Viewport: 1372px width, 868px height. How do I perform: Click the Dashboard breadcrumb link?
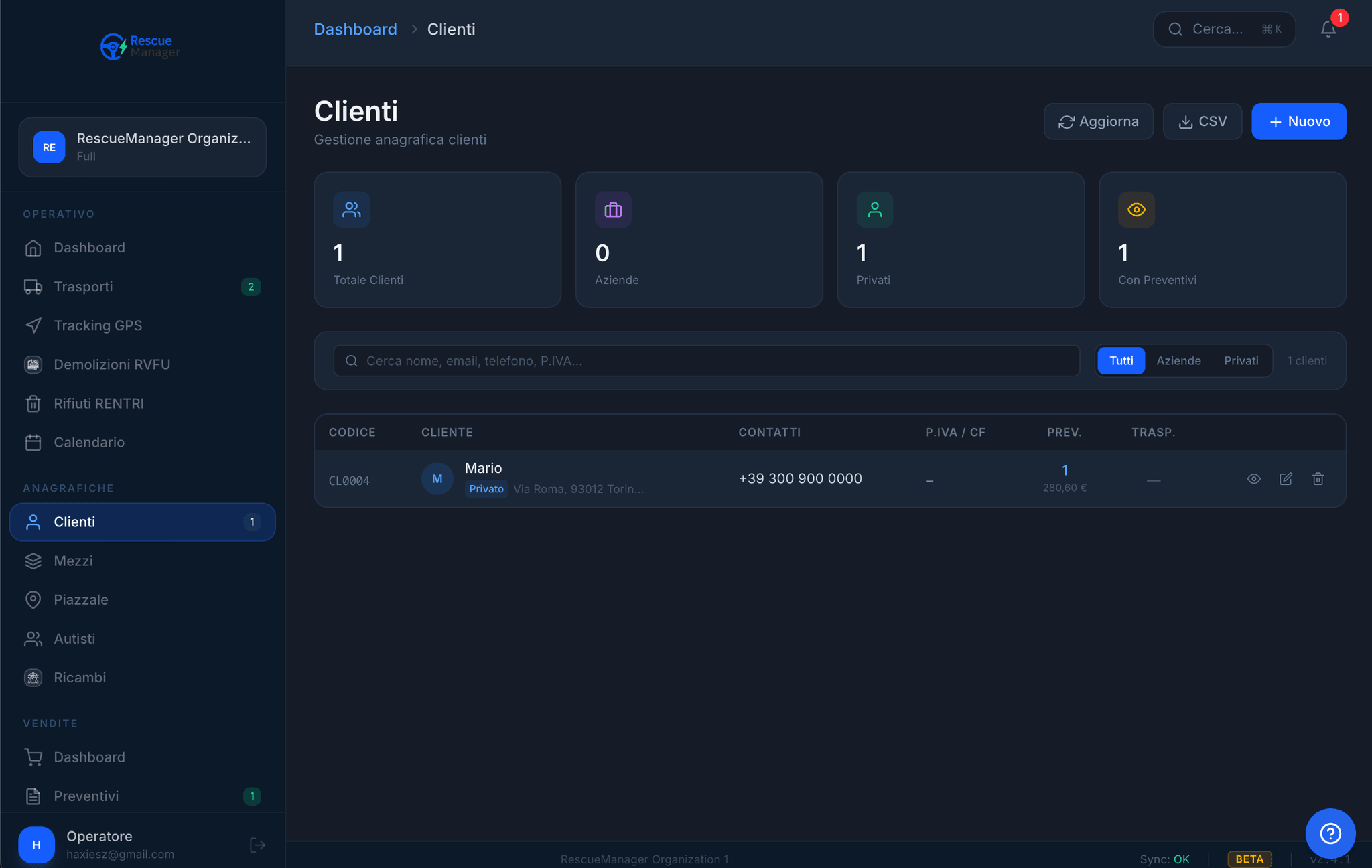(355, 29)
